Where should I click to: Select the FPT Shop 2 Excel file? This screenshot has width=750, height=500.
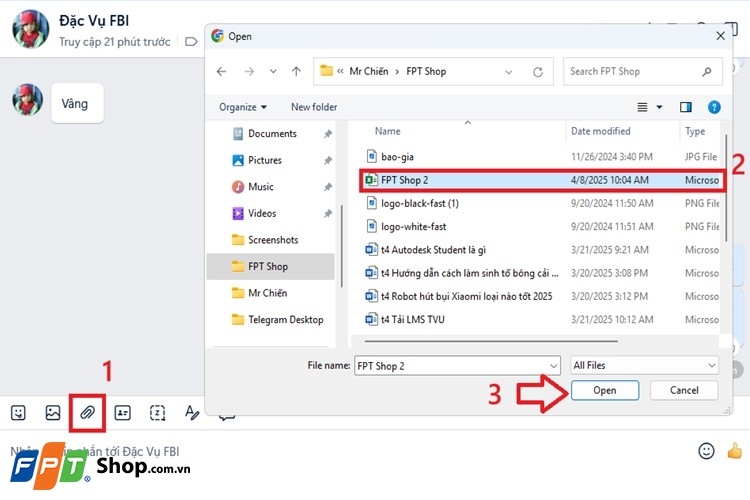(541, 180)
